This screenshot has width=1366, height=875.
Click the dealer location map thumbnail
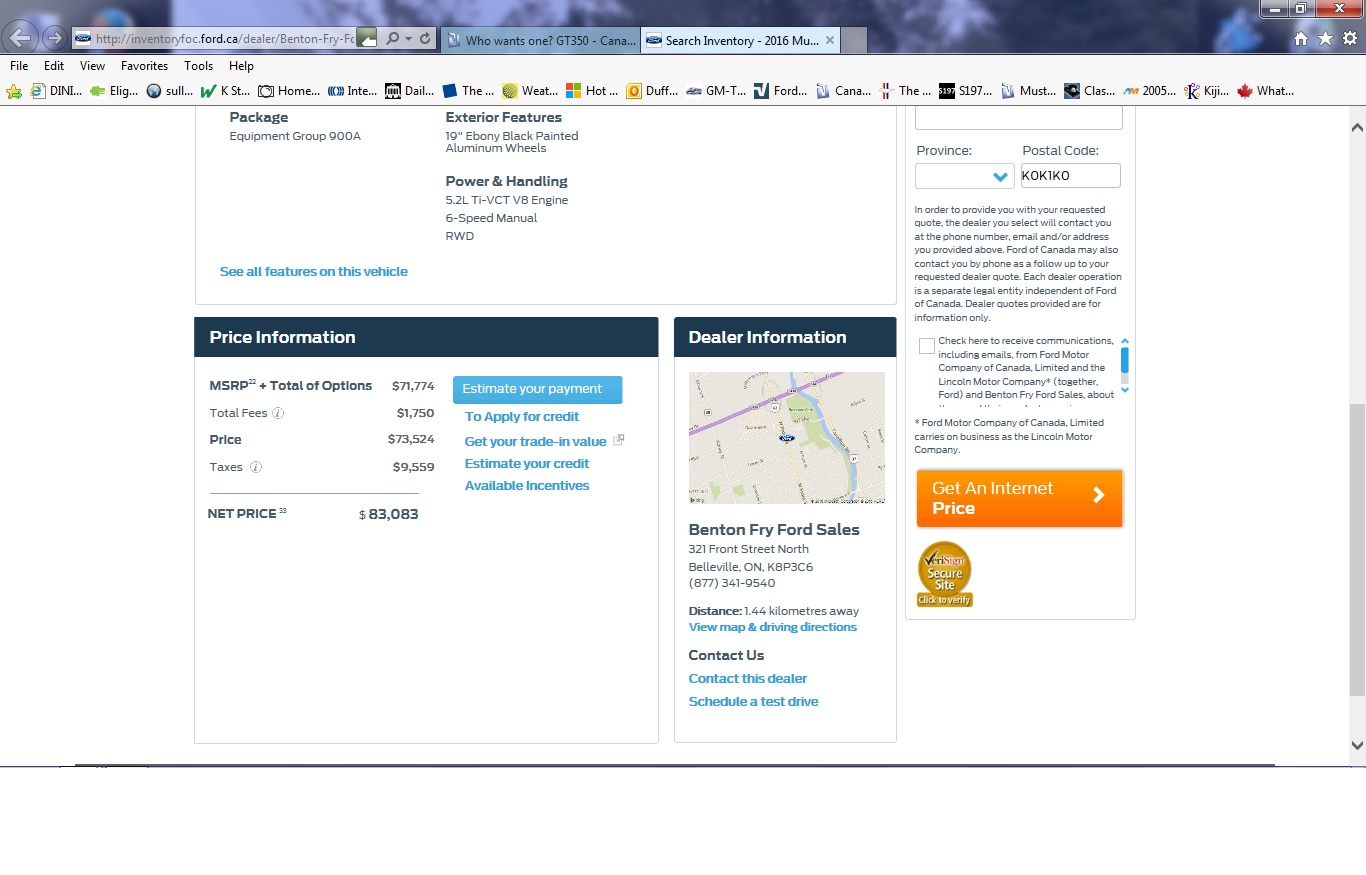coord(786,437)
